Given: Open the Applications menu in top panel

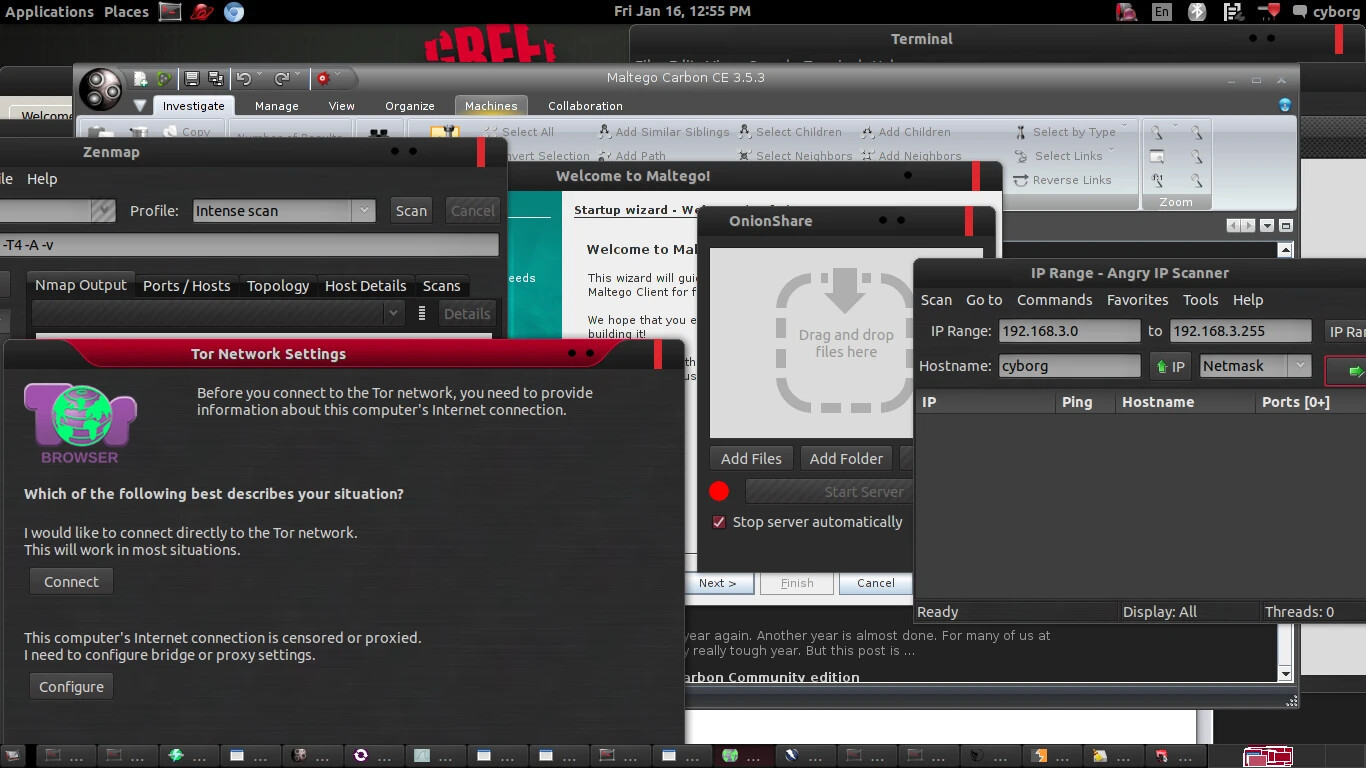Looking at the screenshot, I should [50, 12].
